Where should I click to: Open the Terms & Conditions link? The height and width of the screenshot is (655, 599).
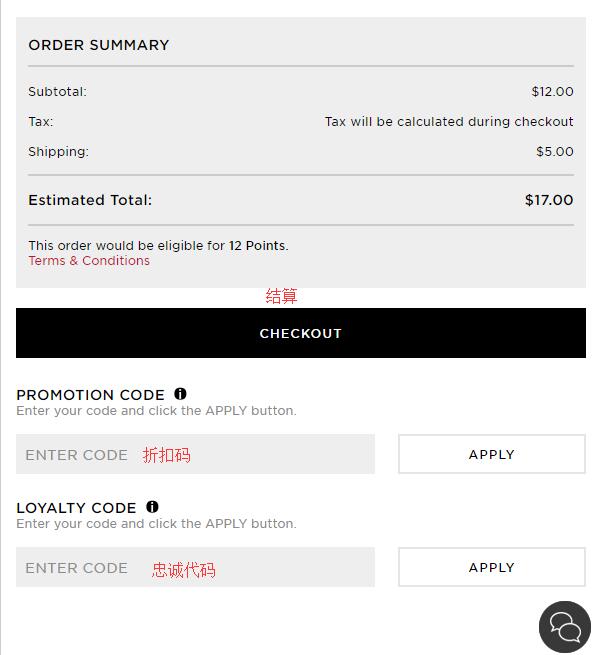[89, 261]
